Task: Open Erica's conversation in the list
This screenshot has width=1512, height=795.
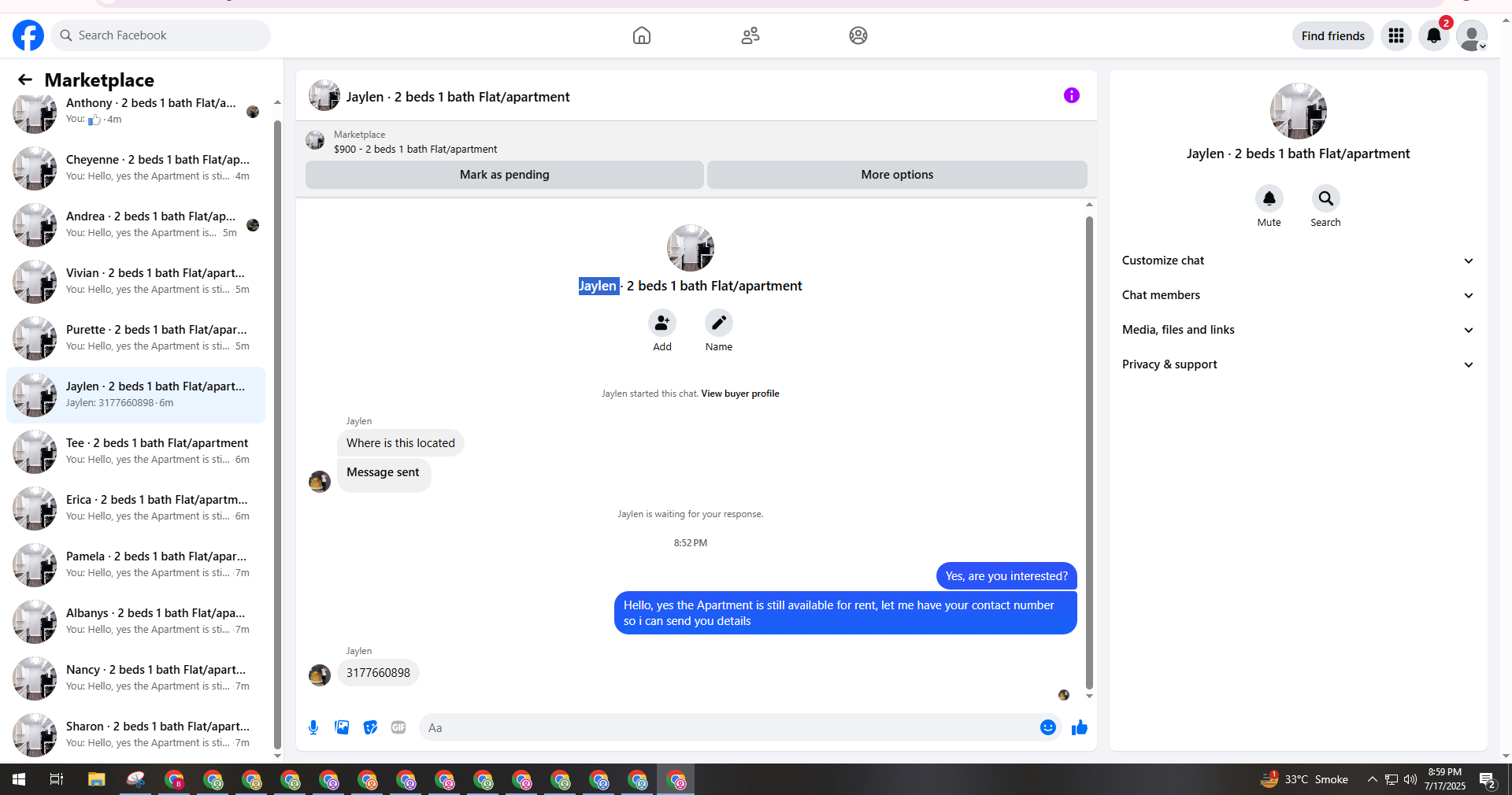Action: pos(135,508)
